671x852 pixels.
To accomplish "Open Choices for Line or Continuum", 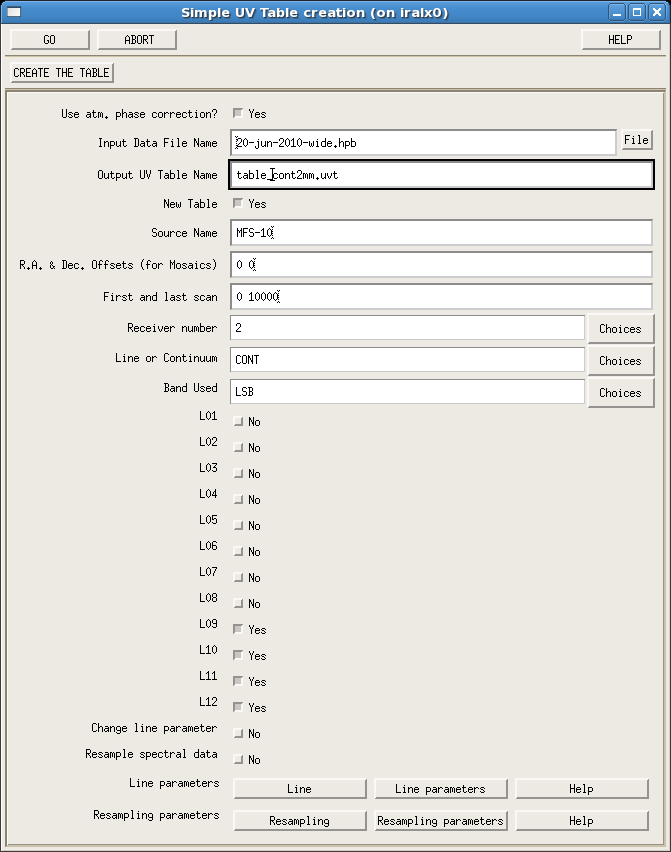I will coord(620,360).
